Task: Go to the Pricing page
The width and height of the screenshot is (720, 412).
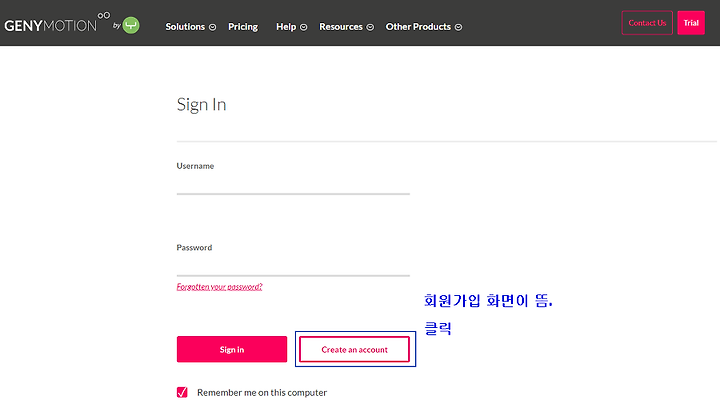Action: point(243,27)
